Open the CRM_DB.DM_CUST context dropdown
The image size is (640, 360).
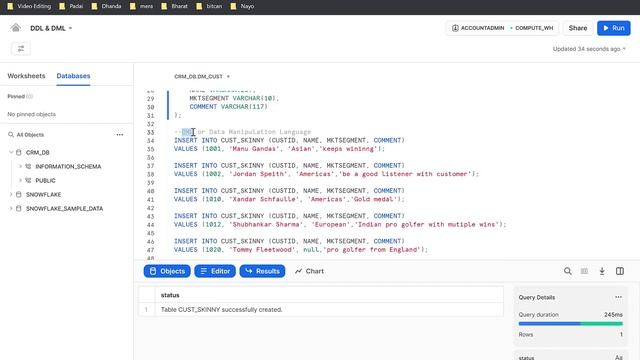(202, 76)
